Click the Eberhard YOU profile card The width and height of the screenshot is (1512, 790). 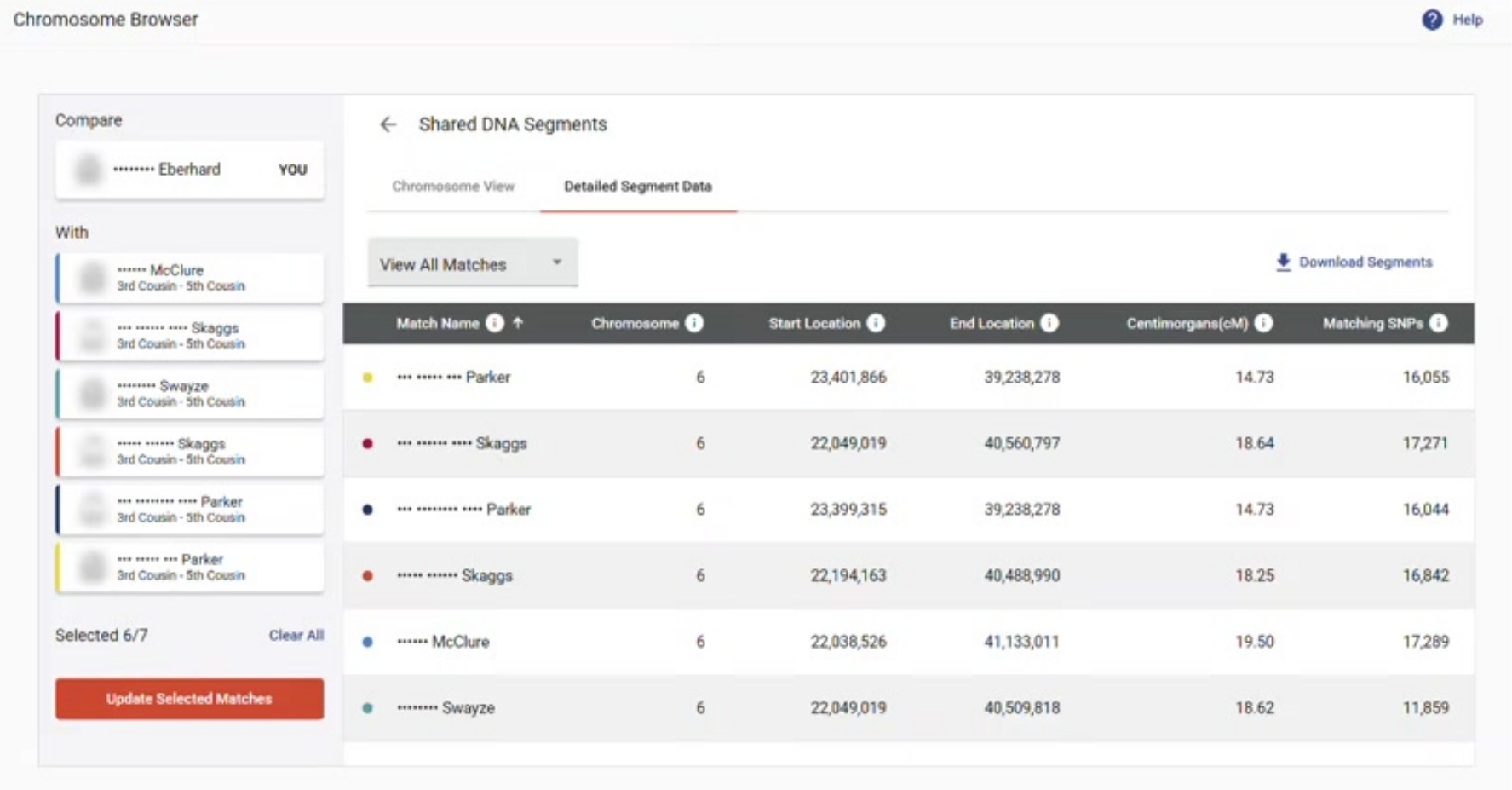pyautogui.click(x=190, y=170)
